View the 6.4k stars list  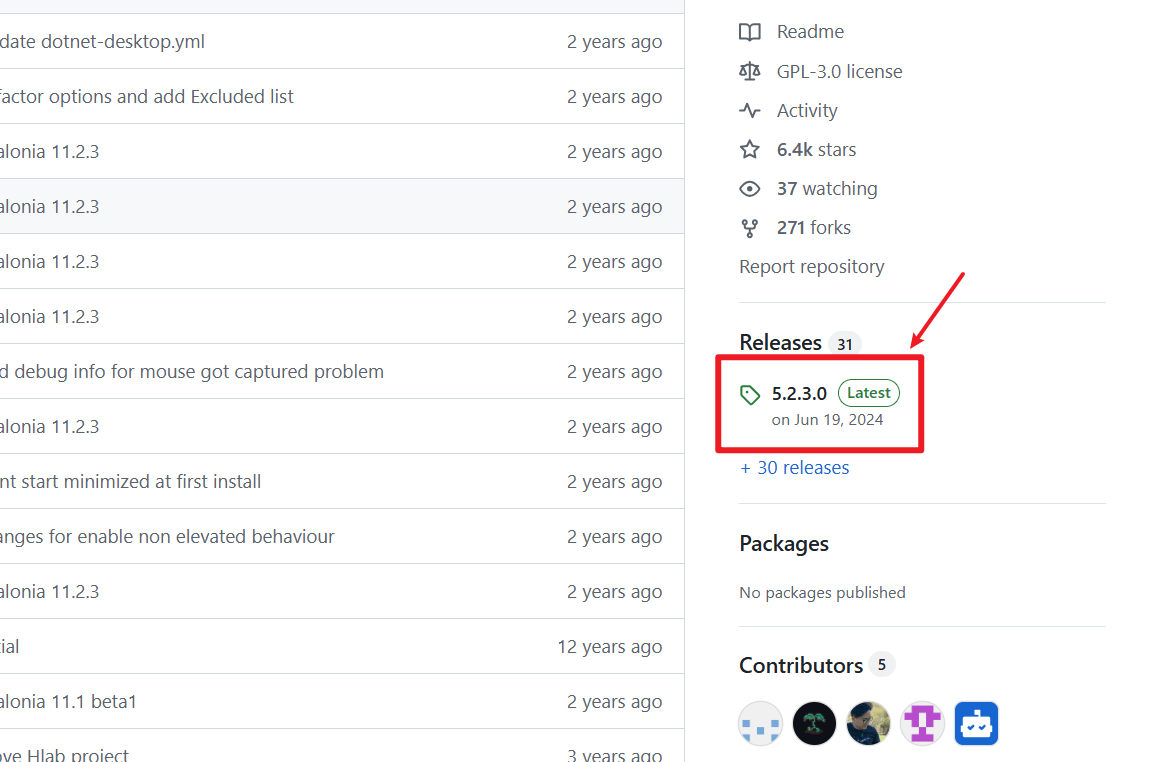(816, 149)
